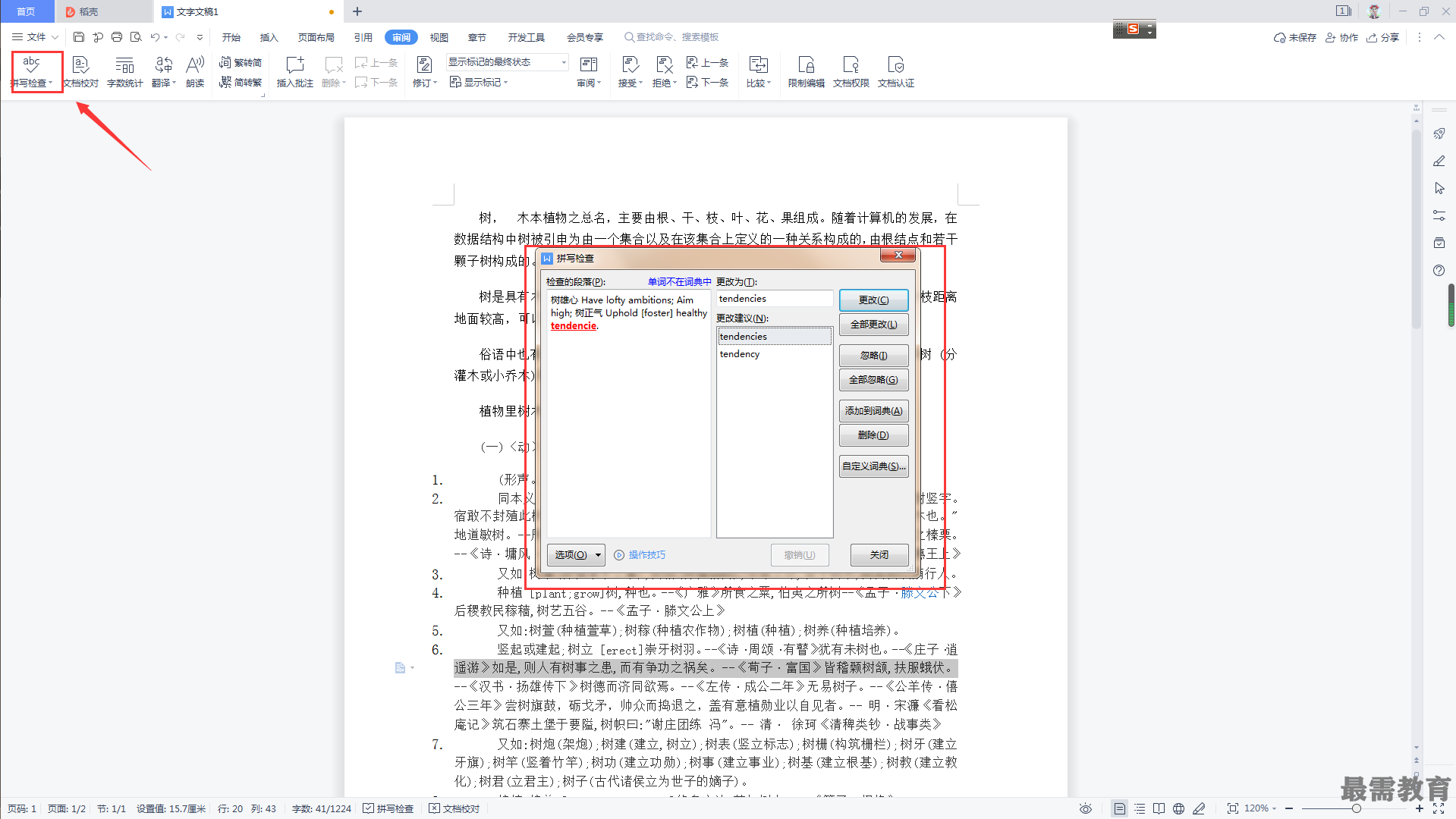Convert text with 繁转简
Screen dimensions: 1456x819
pos(241,62)
